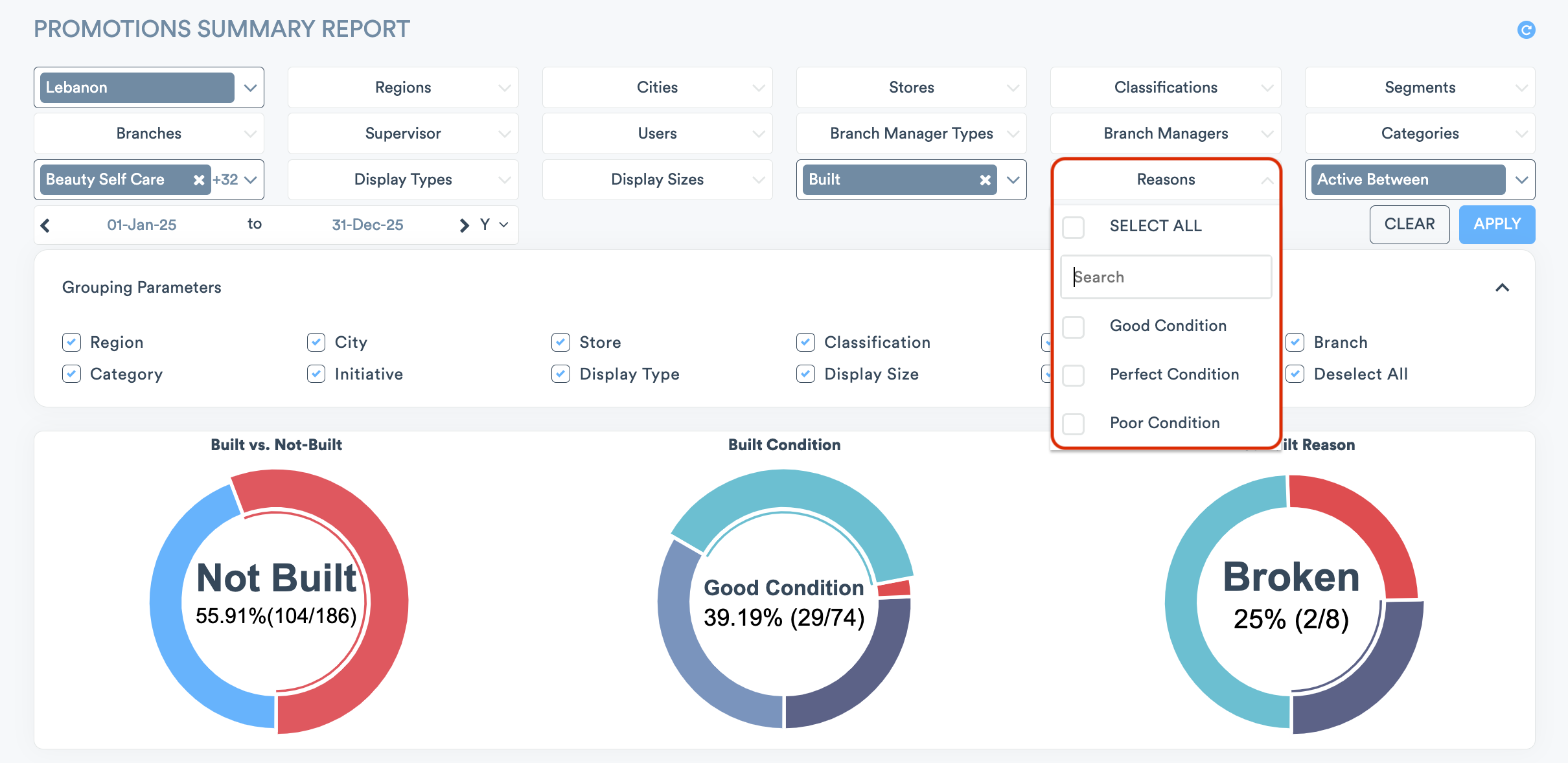Go to next date range arrow
This screenshot has width=1568, height=763.
[464, 225]
